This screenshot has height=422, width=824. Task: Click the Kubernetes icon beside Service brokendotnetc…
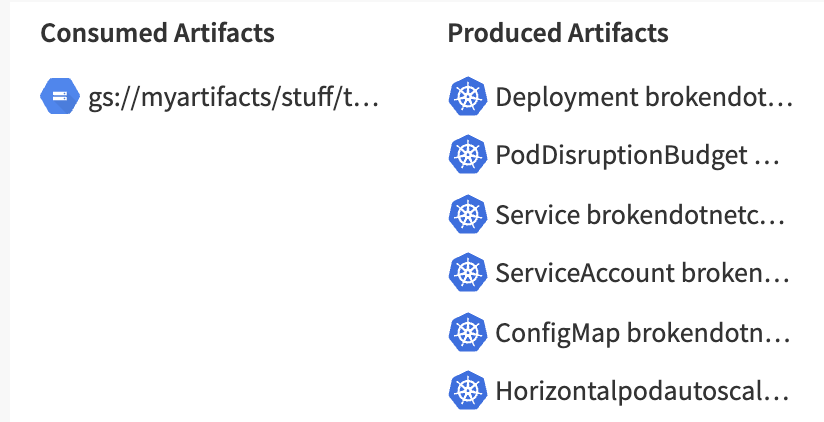468,214
